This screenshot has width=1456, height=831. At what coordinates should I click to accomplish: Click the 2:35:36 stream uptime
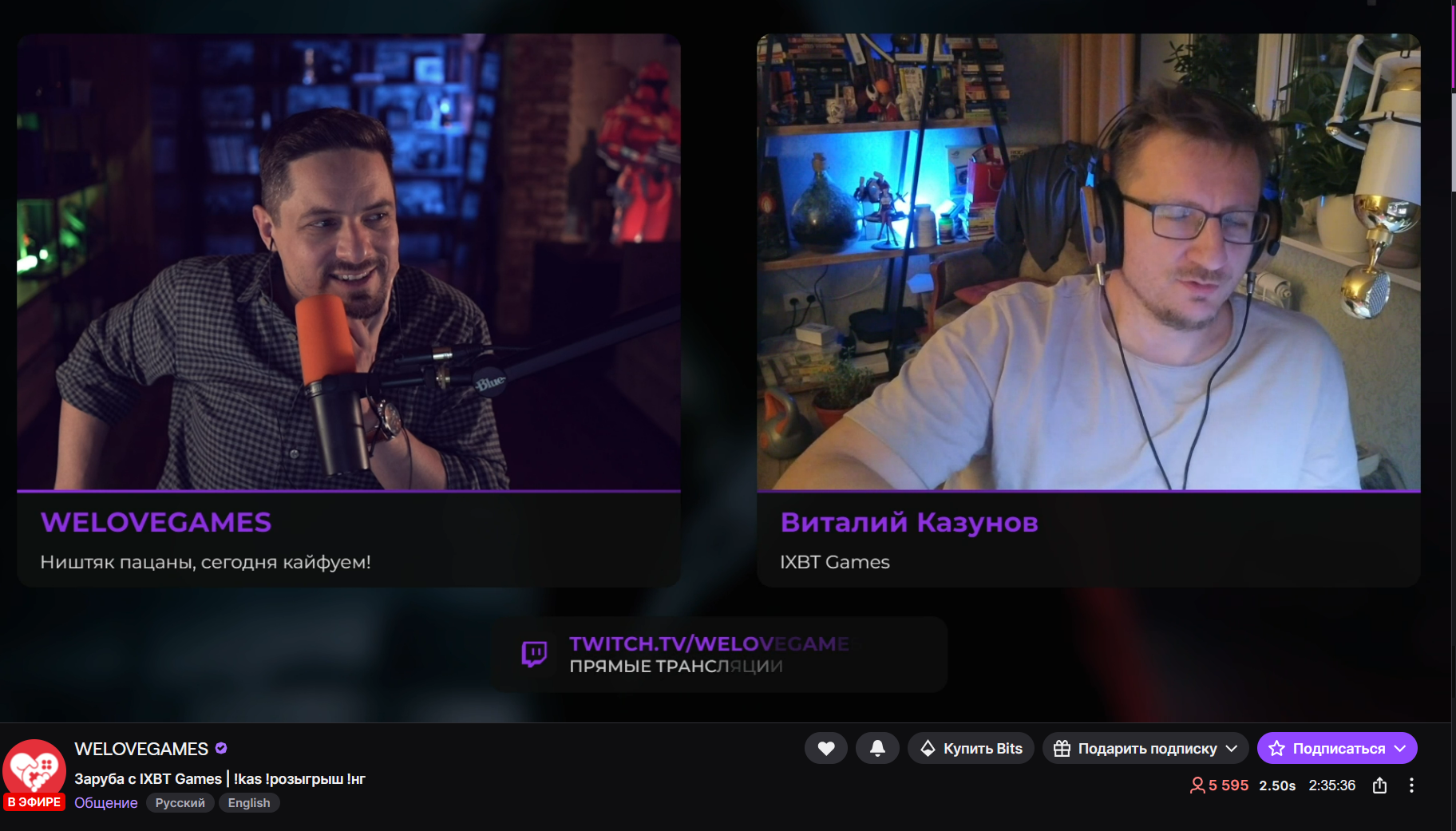[1331, 785]
